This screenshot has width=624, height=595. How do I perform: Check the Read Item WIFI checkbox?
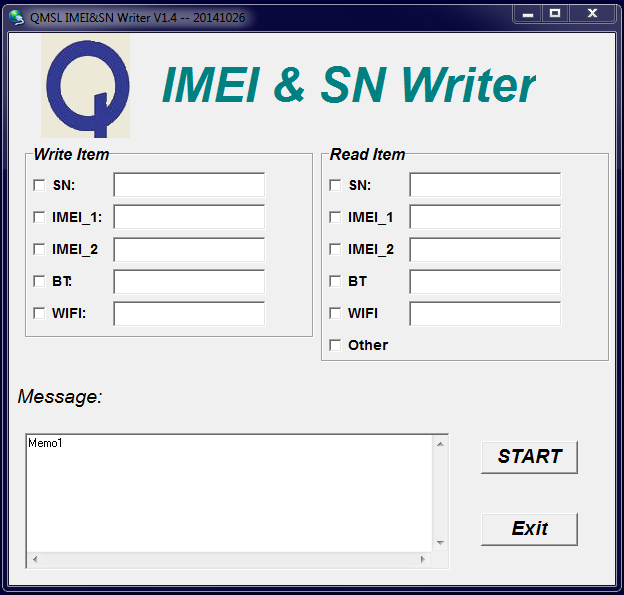[x=335, y=313]
